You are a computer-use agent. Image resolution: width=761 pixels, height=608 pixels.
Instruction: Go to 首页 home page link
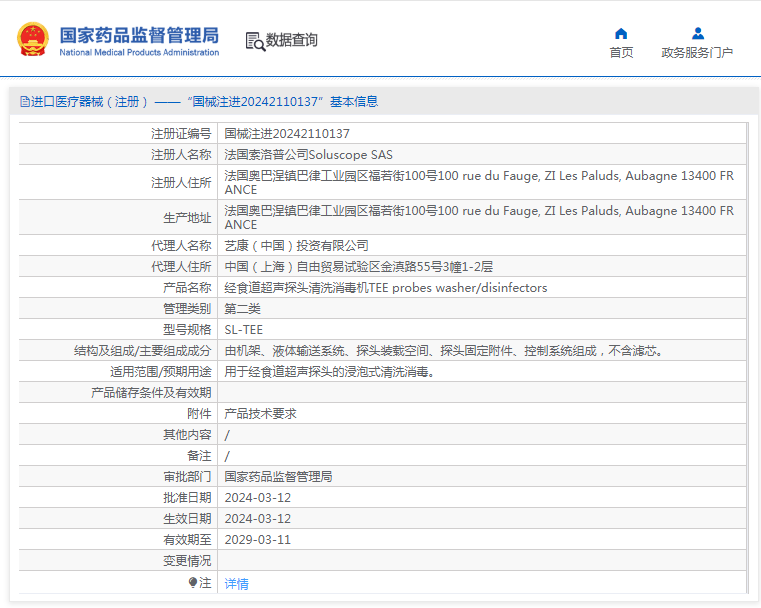[x=621, y=52]
